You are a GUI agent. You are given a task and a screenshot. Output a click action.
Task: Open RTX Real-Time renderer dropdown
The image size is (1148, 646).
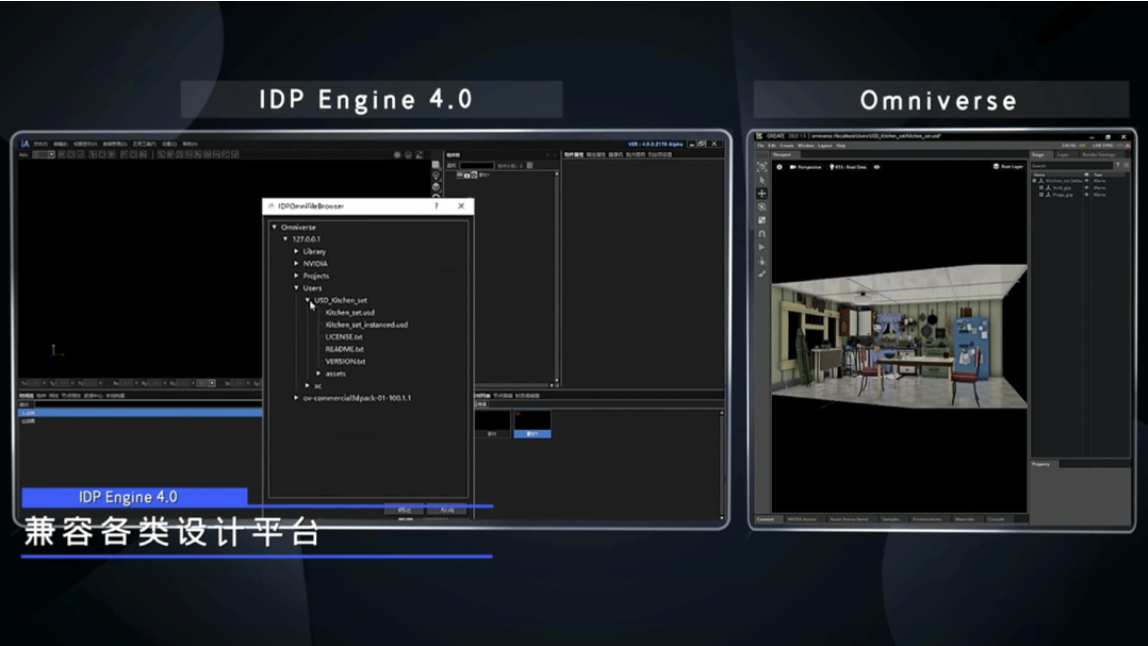[x=848, y=167]
